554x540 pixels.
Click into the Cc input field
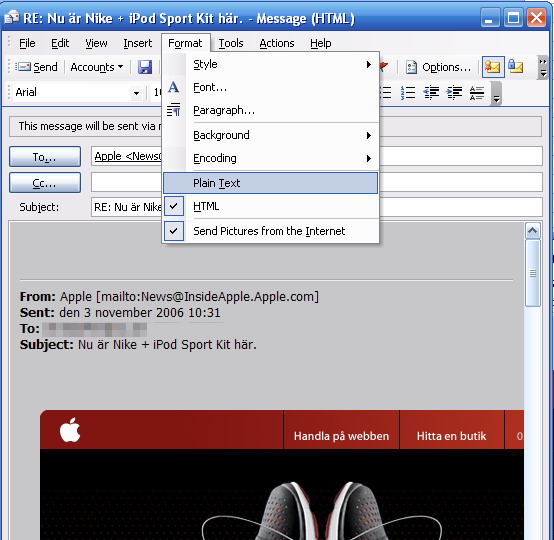317,182
